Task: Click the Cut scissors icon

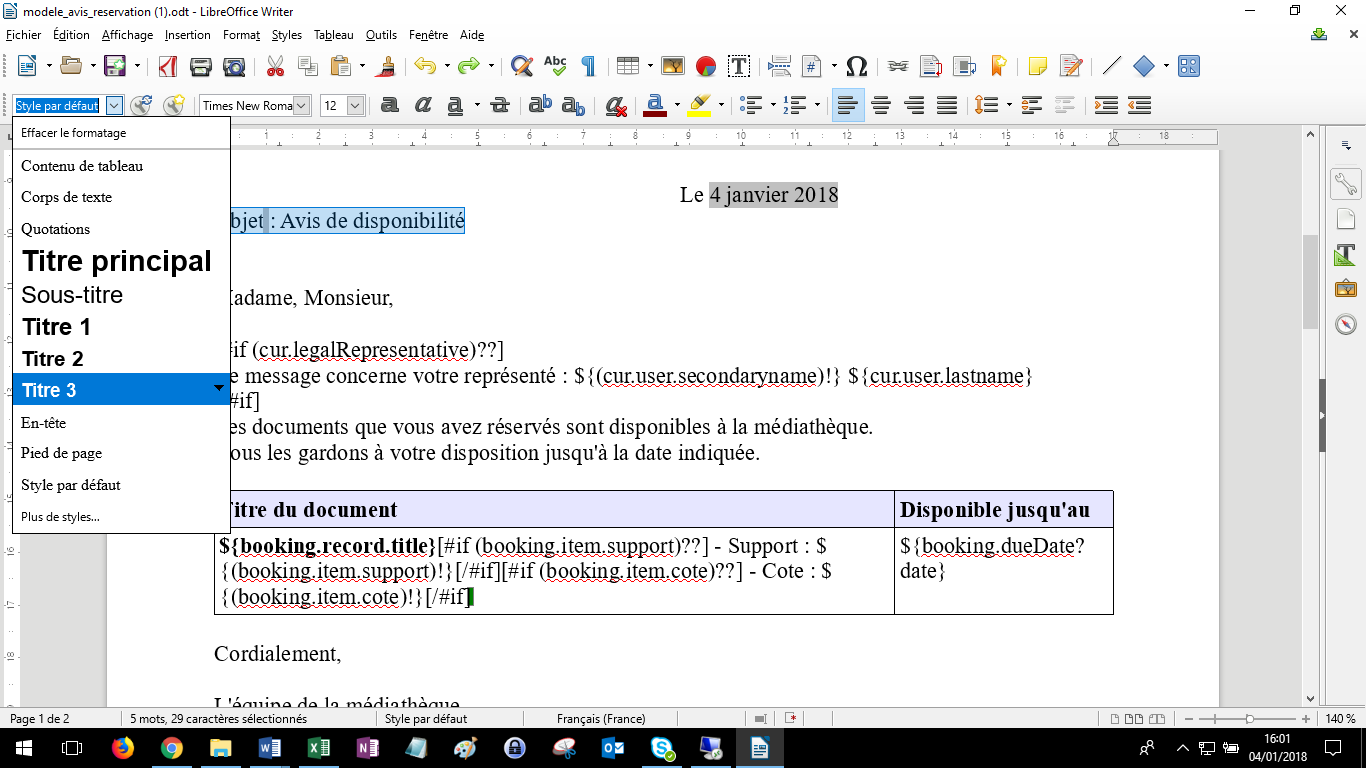Action: pos(275,66)
